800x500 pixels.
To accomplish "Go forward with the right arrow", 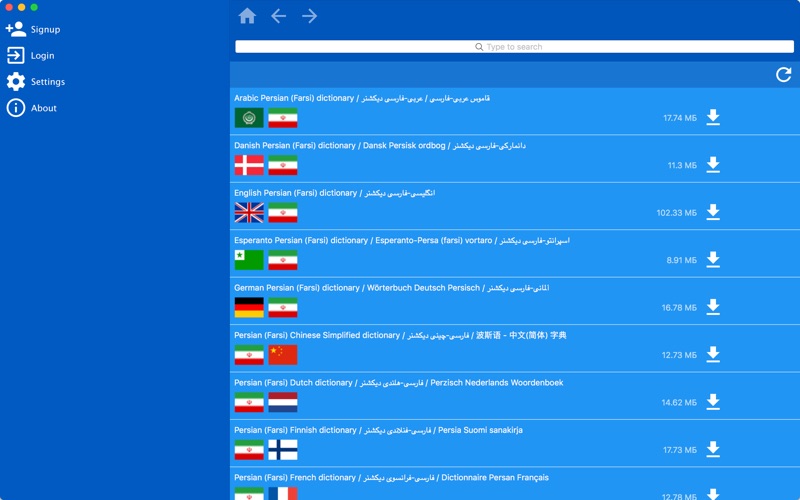I will click(309, 16).
